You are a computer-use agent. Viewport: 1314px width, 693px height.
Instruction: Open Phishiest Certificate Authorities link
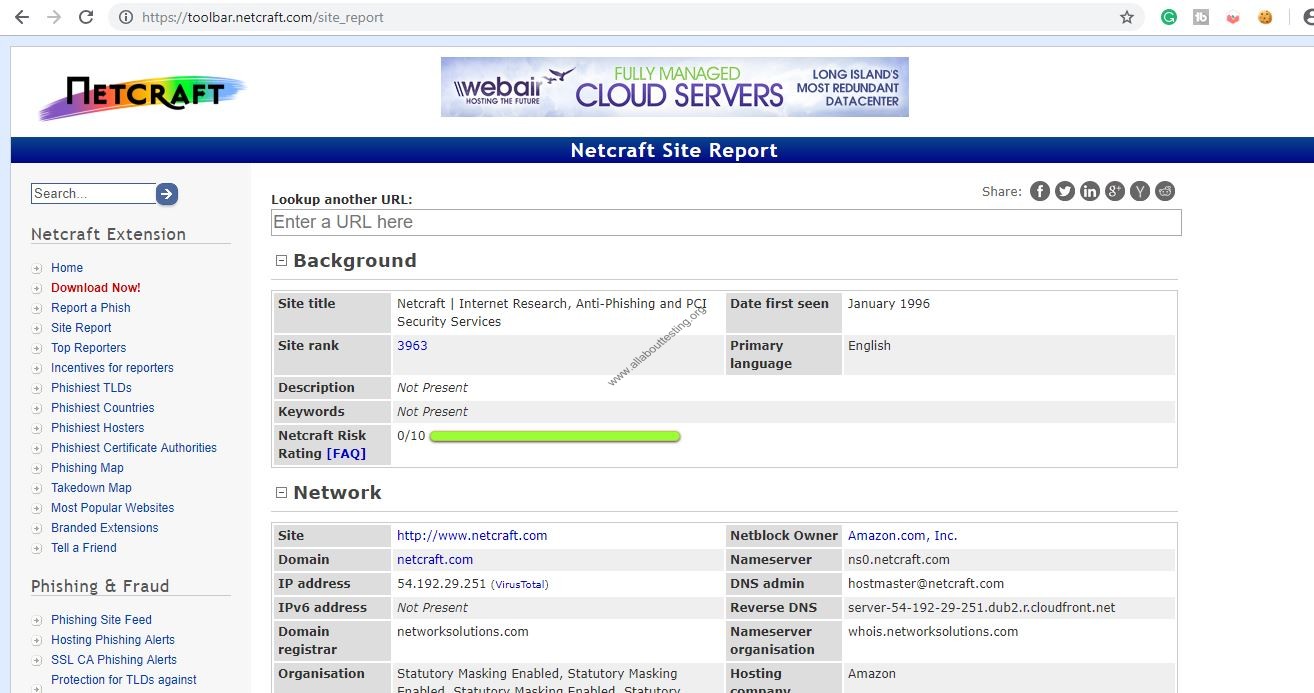coord(134,448)
